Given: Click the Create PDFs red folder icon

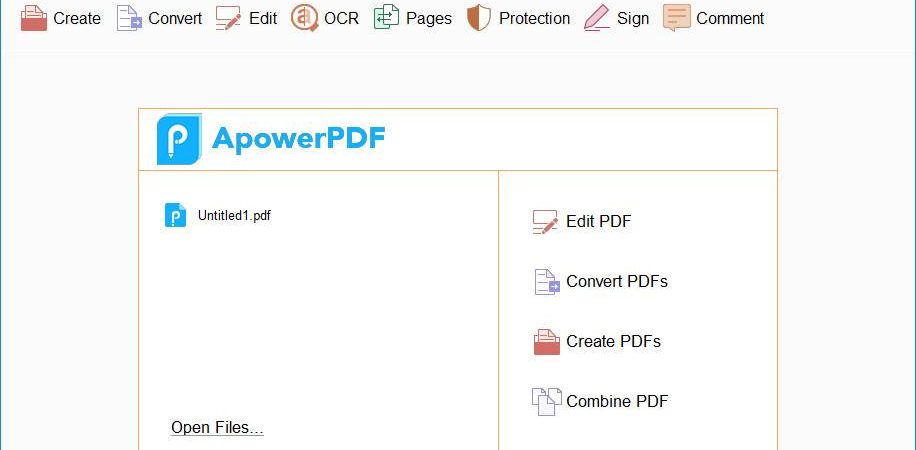Looking at the screenshot, I should pos(547,342).
